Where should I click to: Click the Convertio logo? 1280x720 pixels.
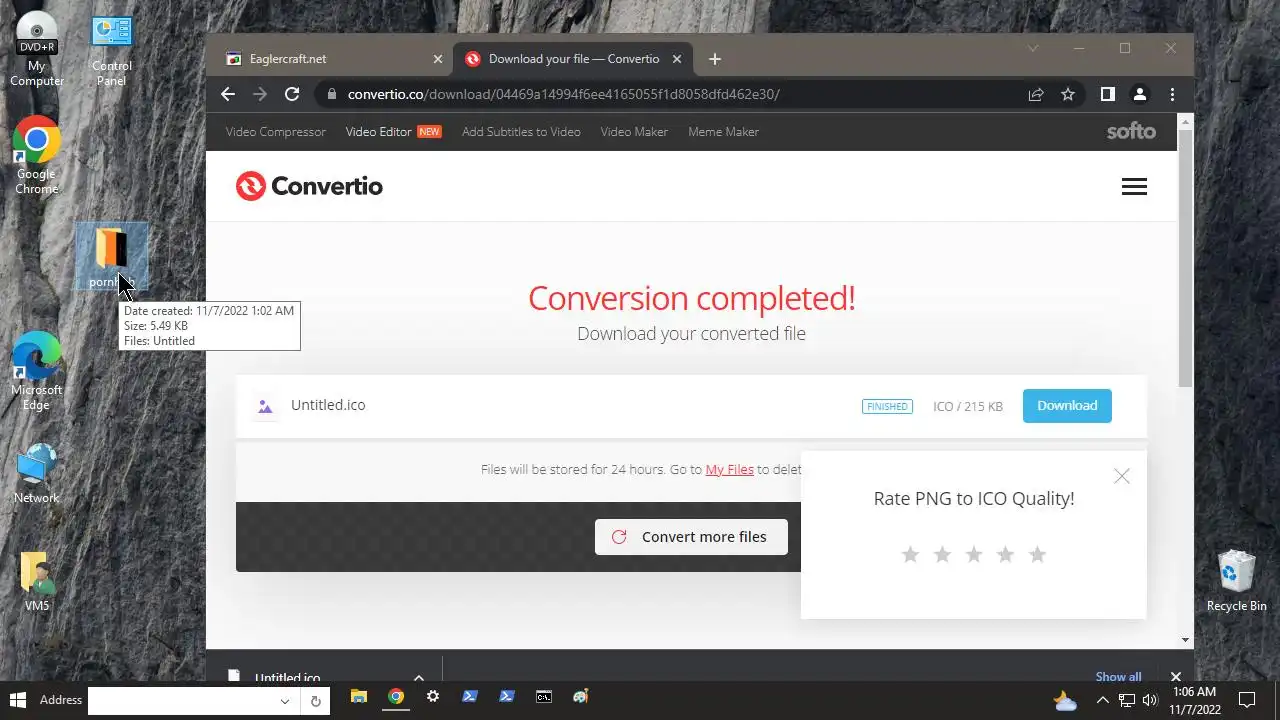pyautogui.click(x=309, y=186)
